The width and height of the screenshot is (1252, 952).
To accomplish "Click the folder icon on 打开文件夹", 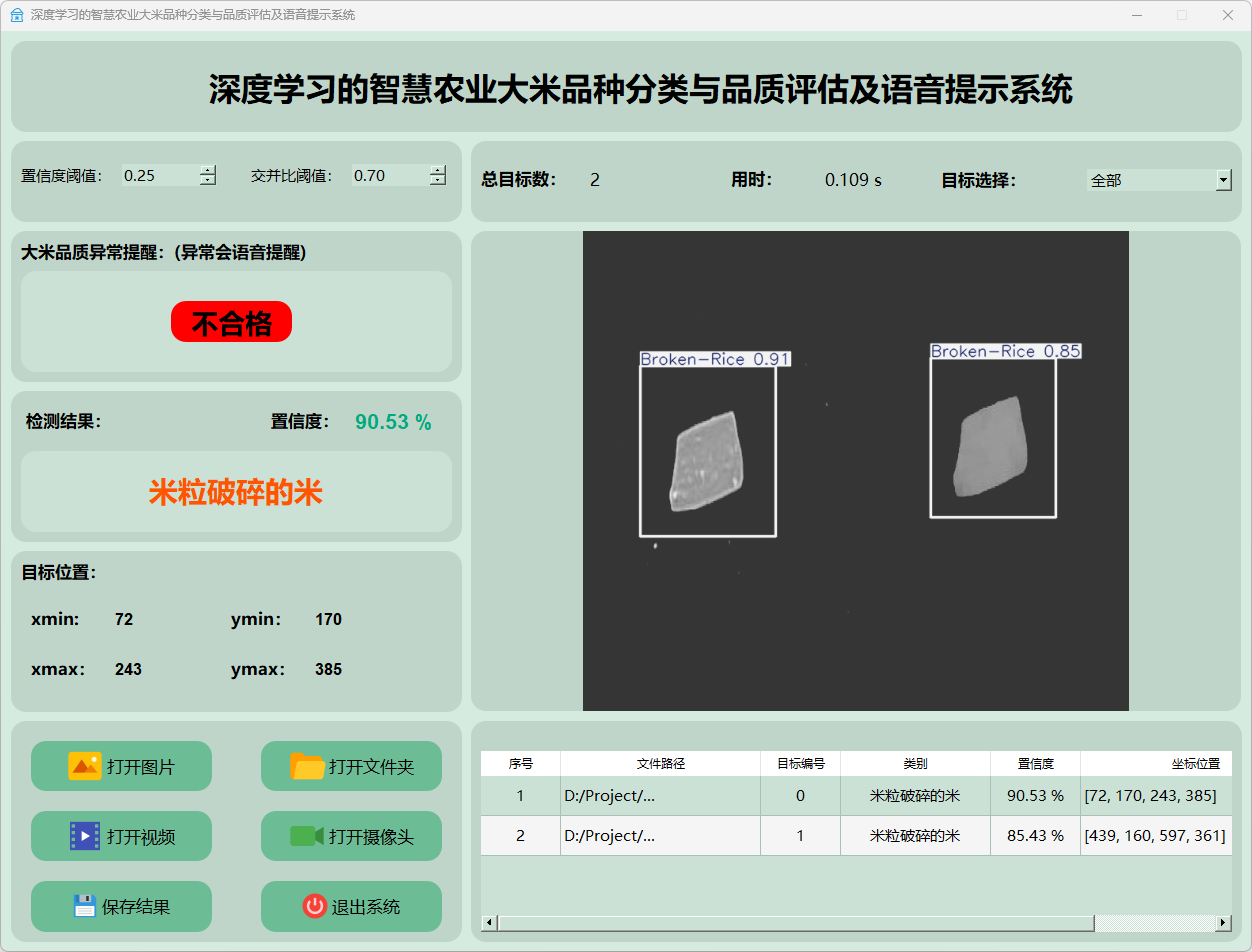I will click(307, 766).
